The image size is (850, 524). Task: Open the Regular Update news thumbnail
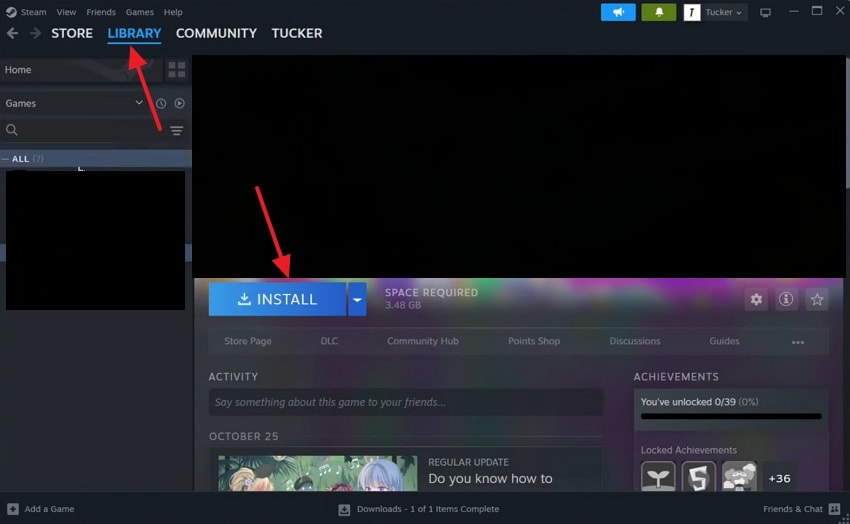click(x=318, y=473)
